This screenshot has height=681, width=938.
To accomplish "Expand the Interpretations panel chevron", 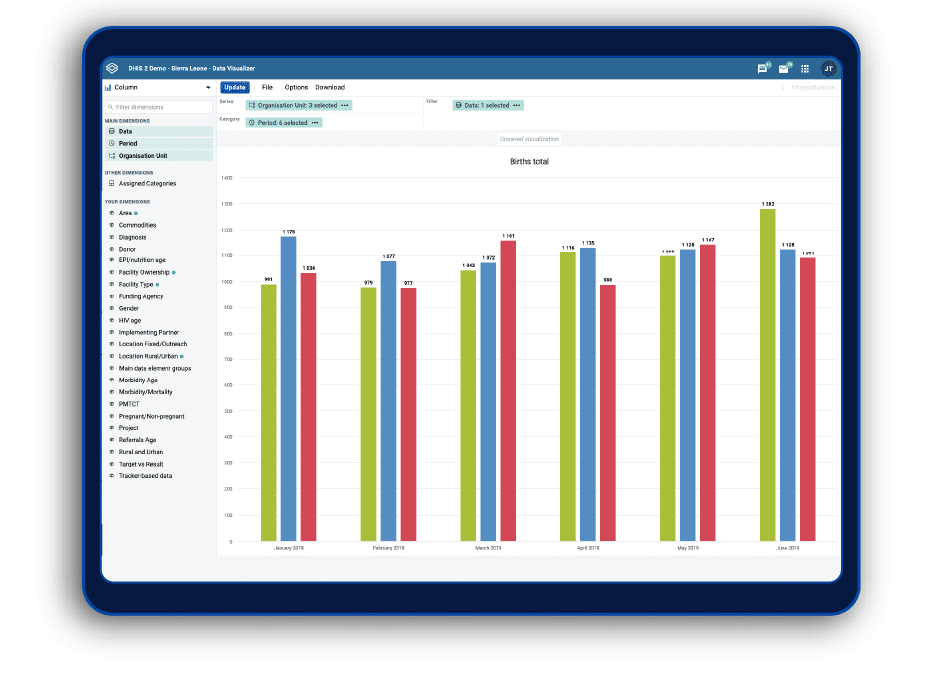I will coord(782,87).
